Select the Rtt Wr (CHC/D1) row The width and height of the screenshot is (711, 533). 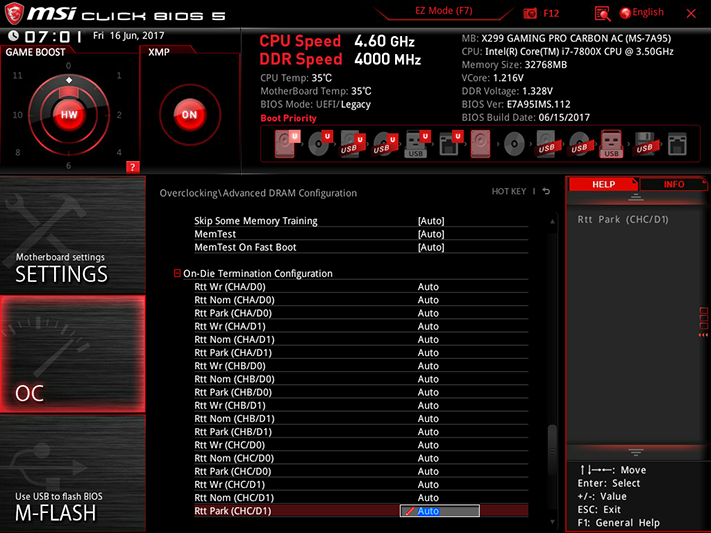coord(361,484)
